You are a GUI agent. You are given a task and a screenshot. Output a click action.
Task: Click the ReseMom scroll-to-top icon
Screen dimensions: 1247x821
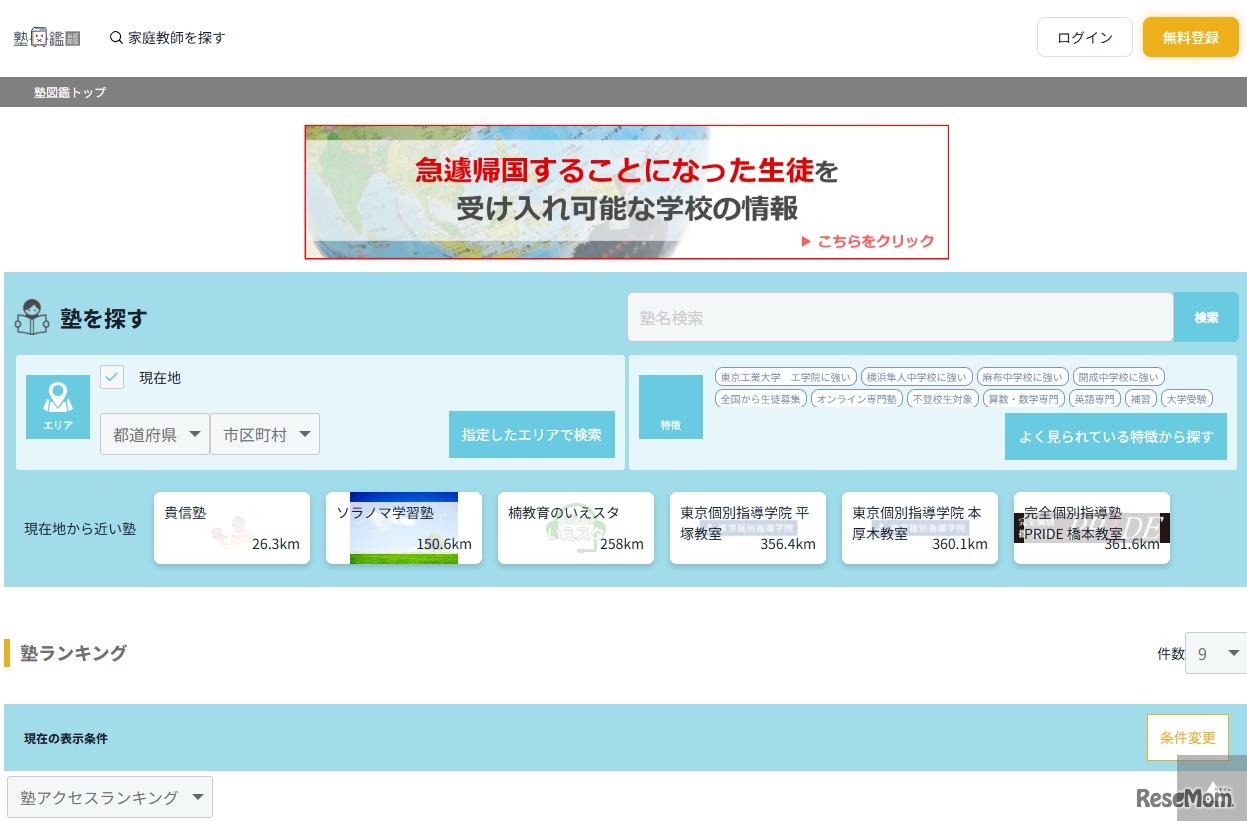pyautogui.click(x=1212, y=788)
